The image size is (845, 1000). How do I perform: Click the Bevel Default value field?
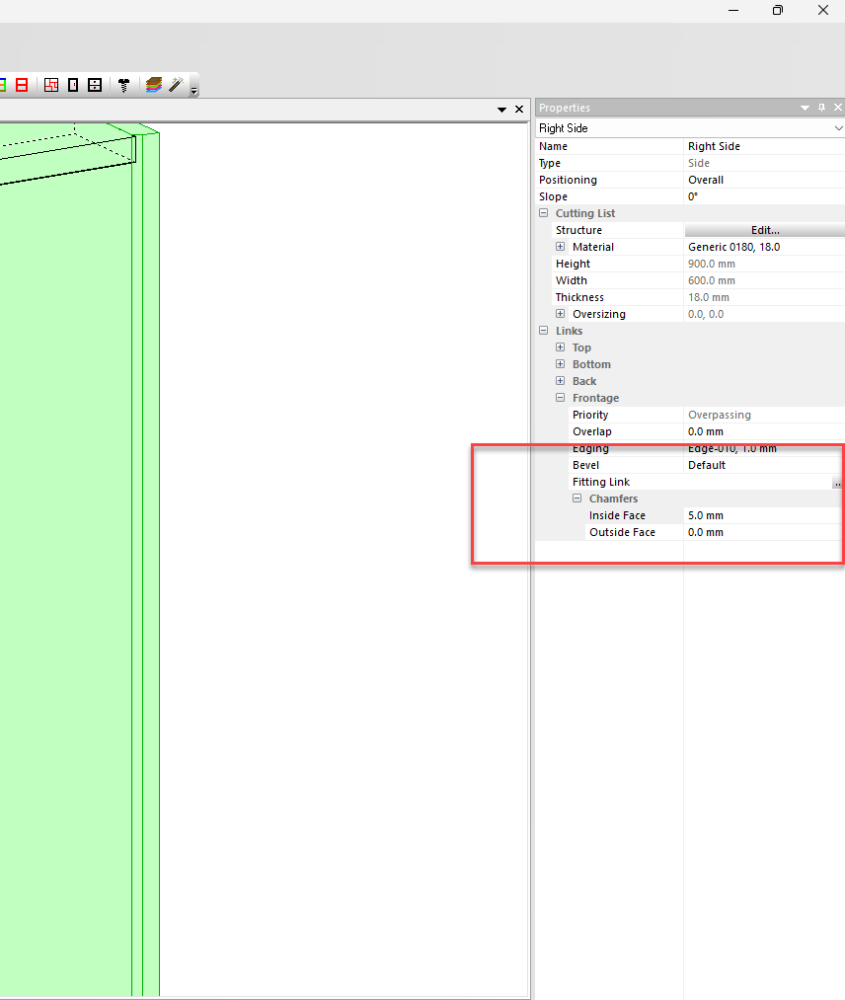760,466
